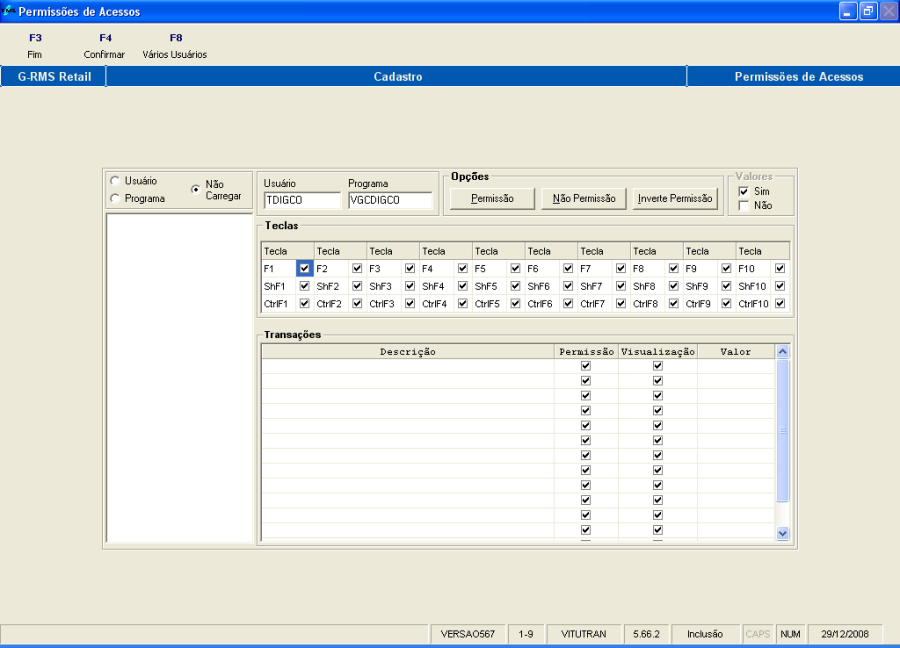Toggle the CtrlF10 key checkbox
900x648 pixels.
pyautogui.click(x=780, y=304)
